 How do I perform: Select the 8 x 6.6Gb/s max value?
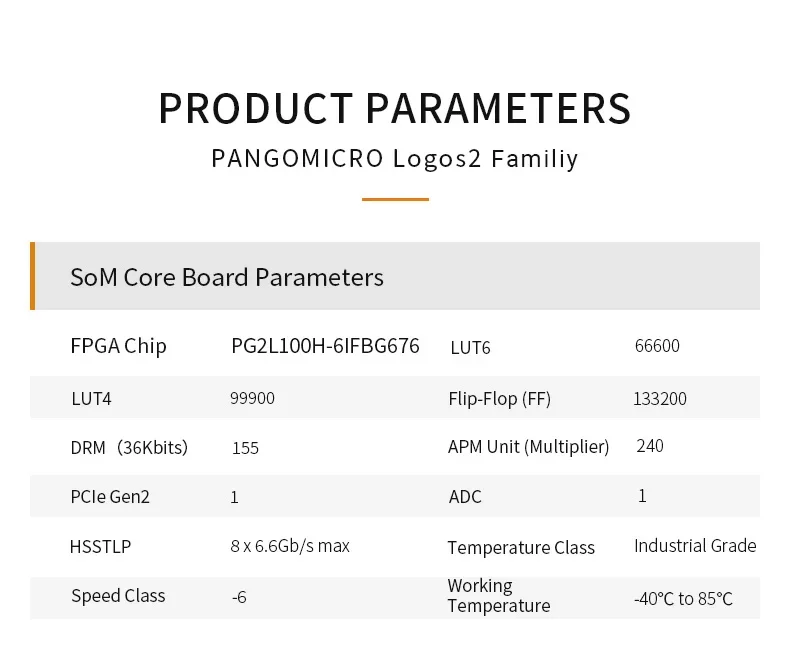click(x=290, y=546)
